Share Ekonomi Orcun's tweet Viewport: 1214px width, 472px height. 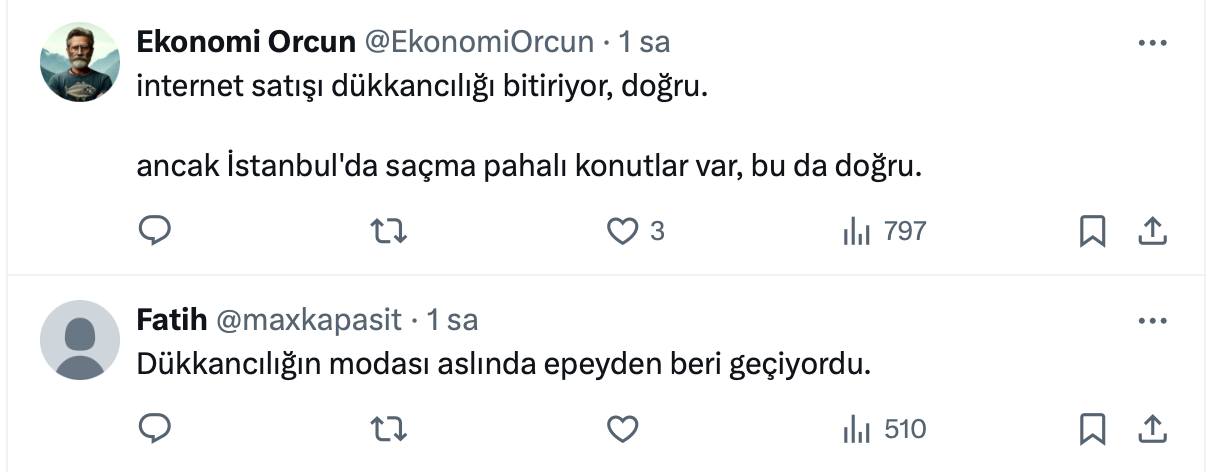(1152, 232)
